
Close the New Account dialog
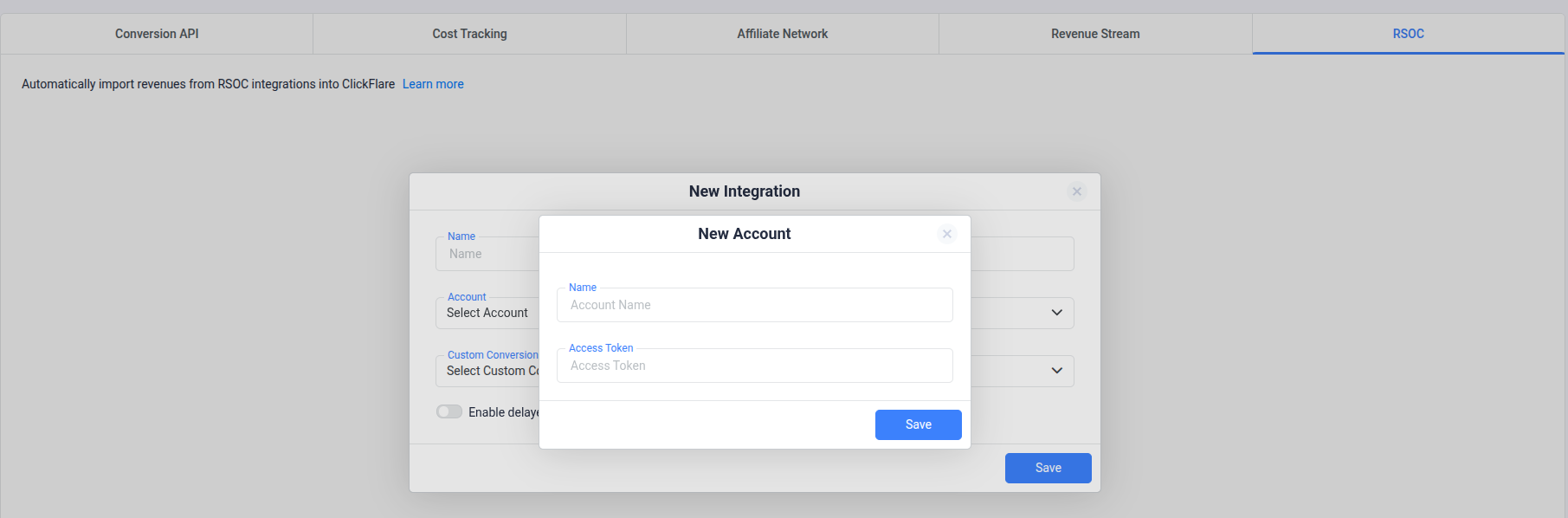coord(946,234)
